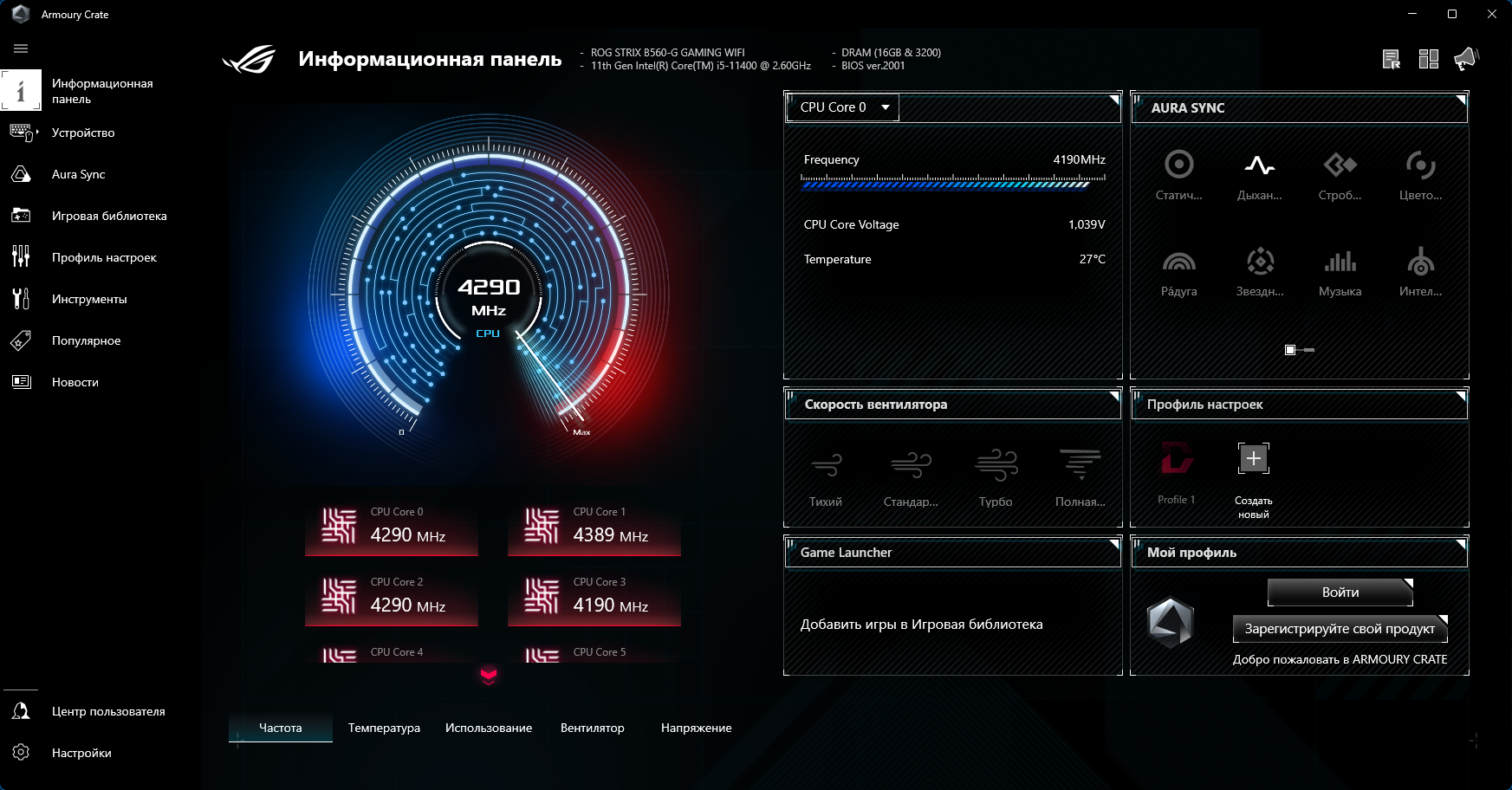Expand Скорость вентилятора panel corner
Image resolution: width=1512 pixels, height=790 pixels.
tap(1114, 396)
